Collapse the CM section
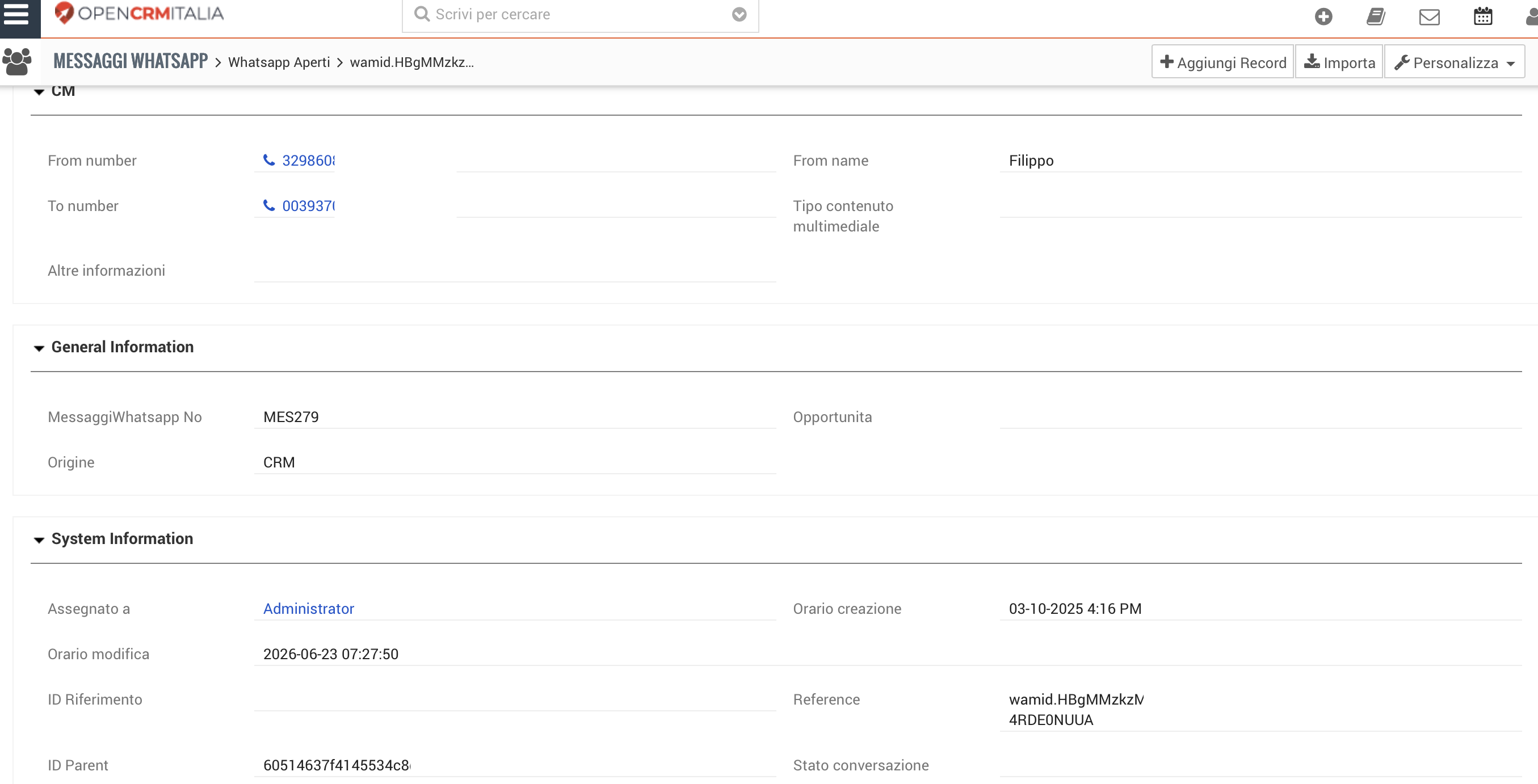The height and width of the screenshot is (784, 1538). point(39,92)
